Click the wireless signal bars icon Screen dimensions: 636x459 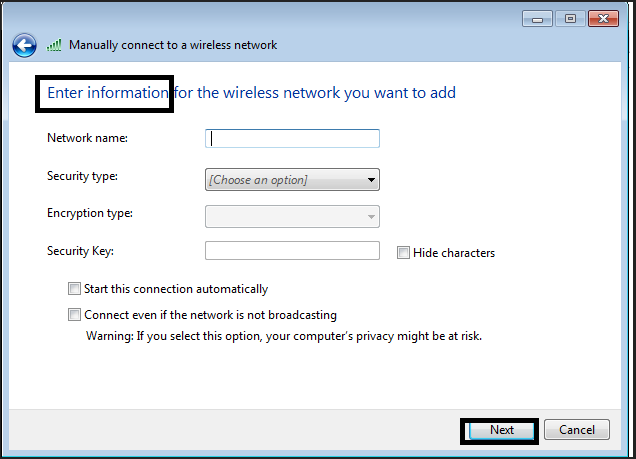coord(54,45)
